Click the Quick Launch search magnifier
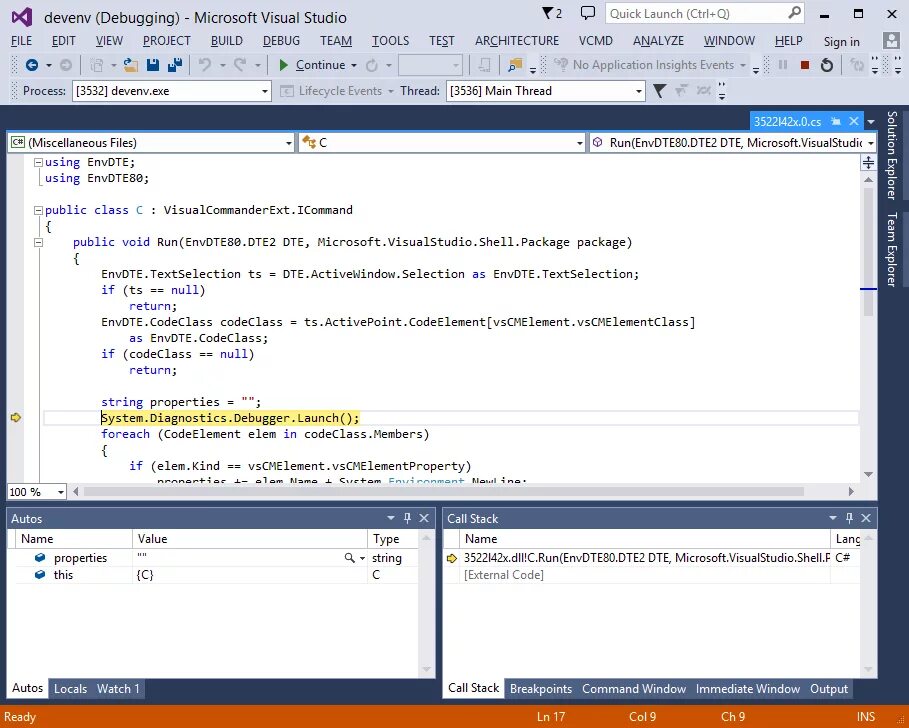The height and width of the screenshot is (728, 909). (x=794, y=13)
